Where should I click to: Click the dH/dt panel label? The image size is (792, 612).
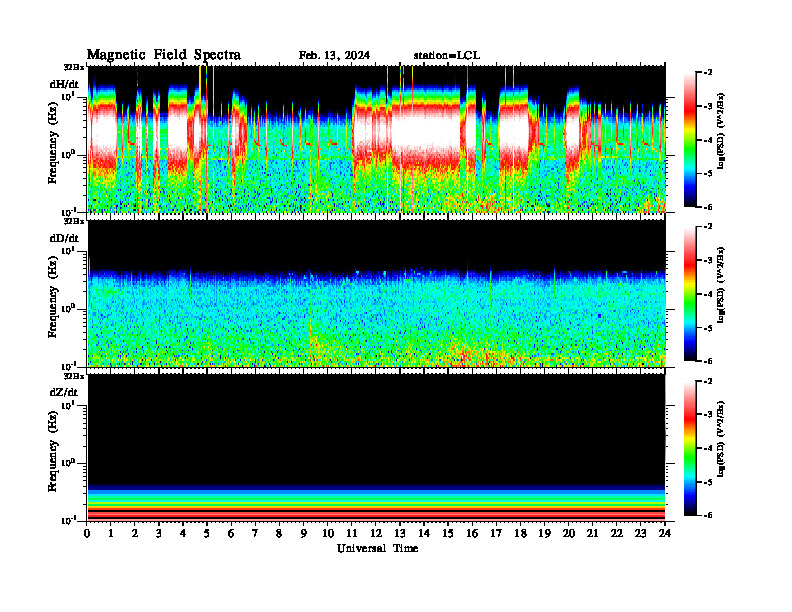pos(64,84)
